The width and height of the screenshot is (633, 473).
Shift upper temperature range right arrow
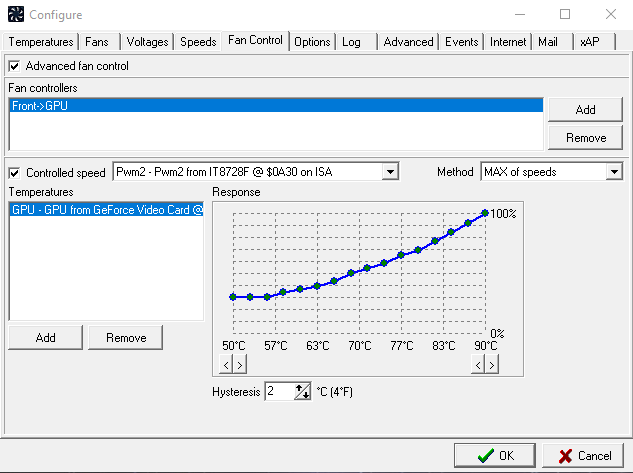(492, 365)
